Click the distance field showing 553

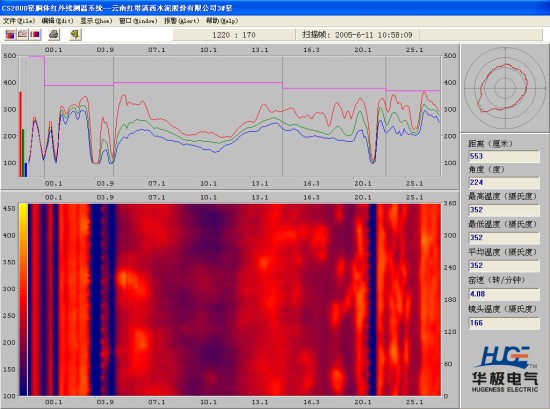click(x=504, y=156)
